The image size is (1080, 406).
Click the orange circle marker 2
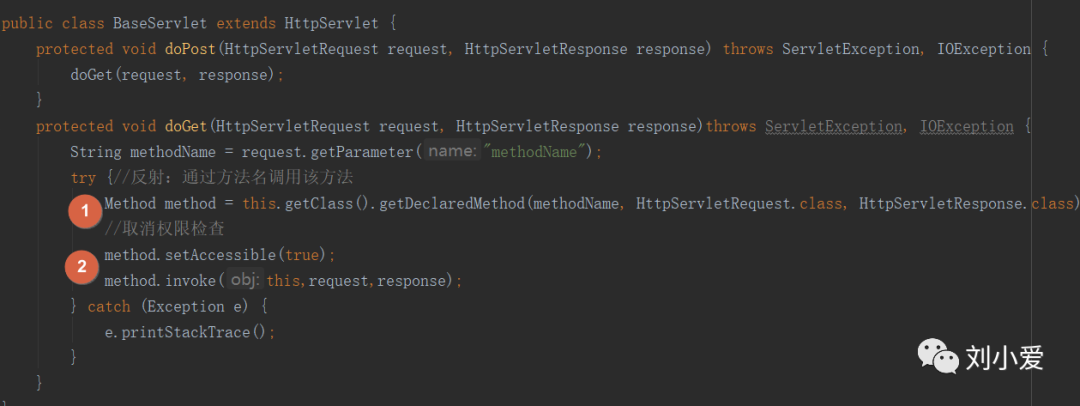pyautogui.click(x=83, y=266)
